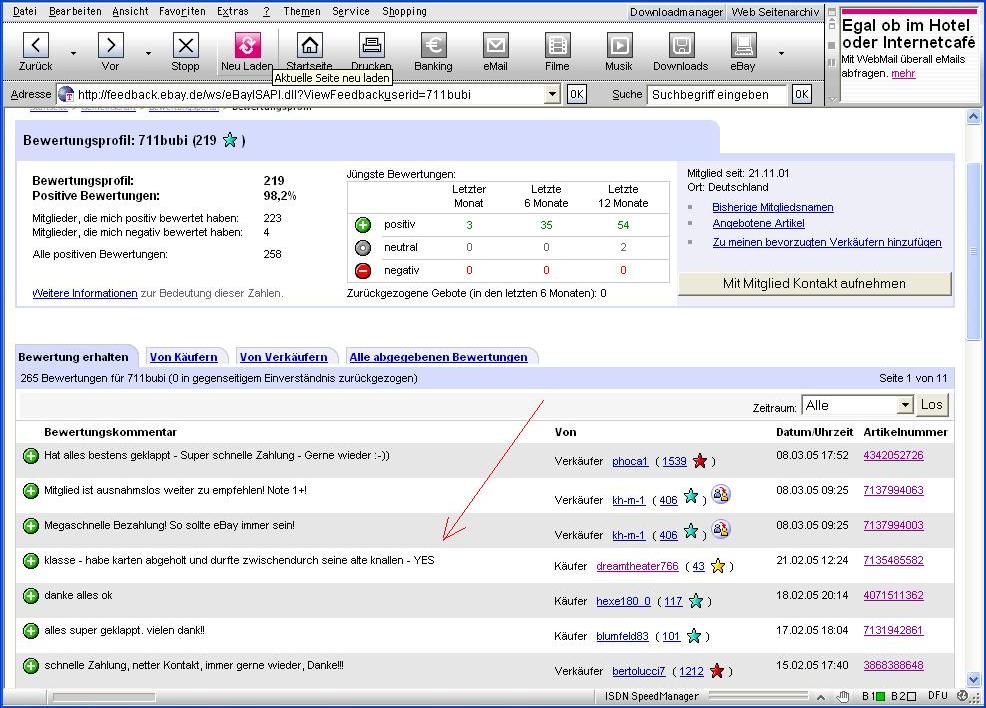This screenshot has height=708, width=986.
Task: Go forward with the Vor arrow icon
Action: coord(110,45)
